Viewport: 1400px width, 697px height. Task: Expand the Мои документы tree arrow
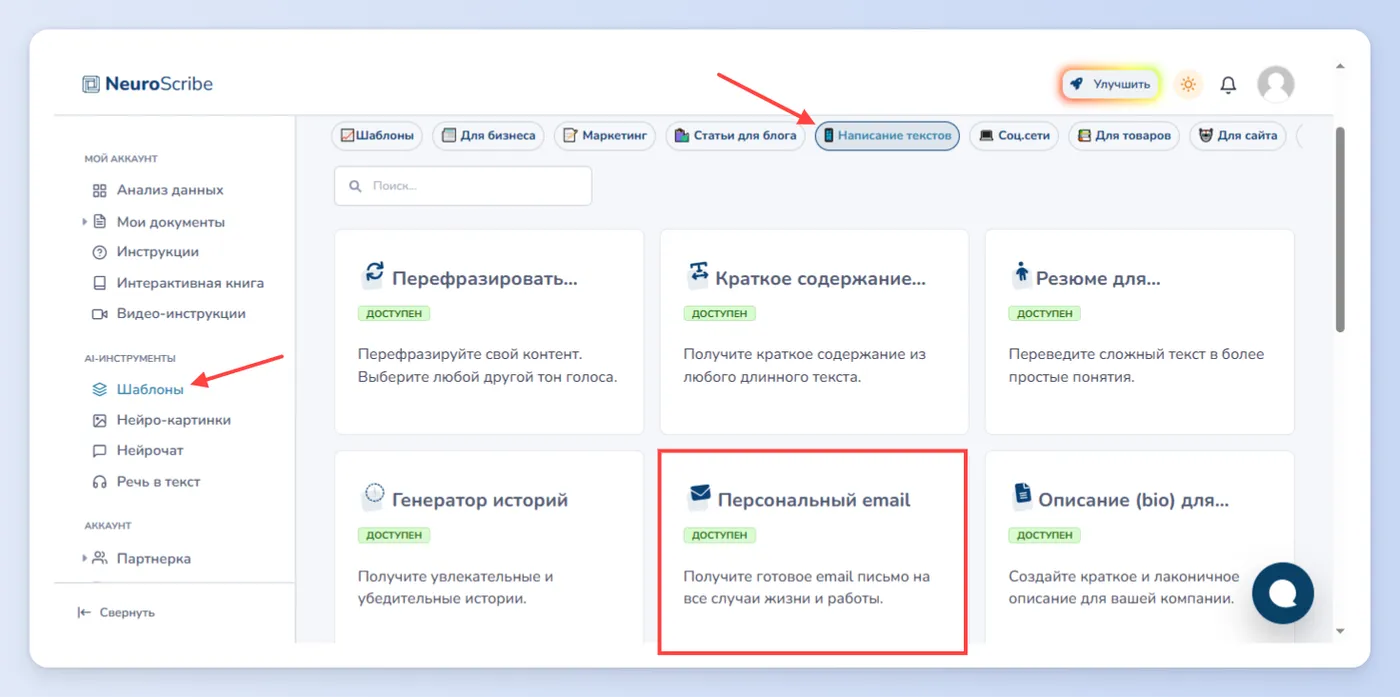[85, 222]
